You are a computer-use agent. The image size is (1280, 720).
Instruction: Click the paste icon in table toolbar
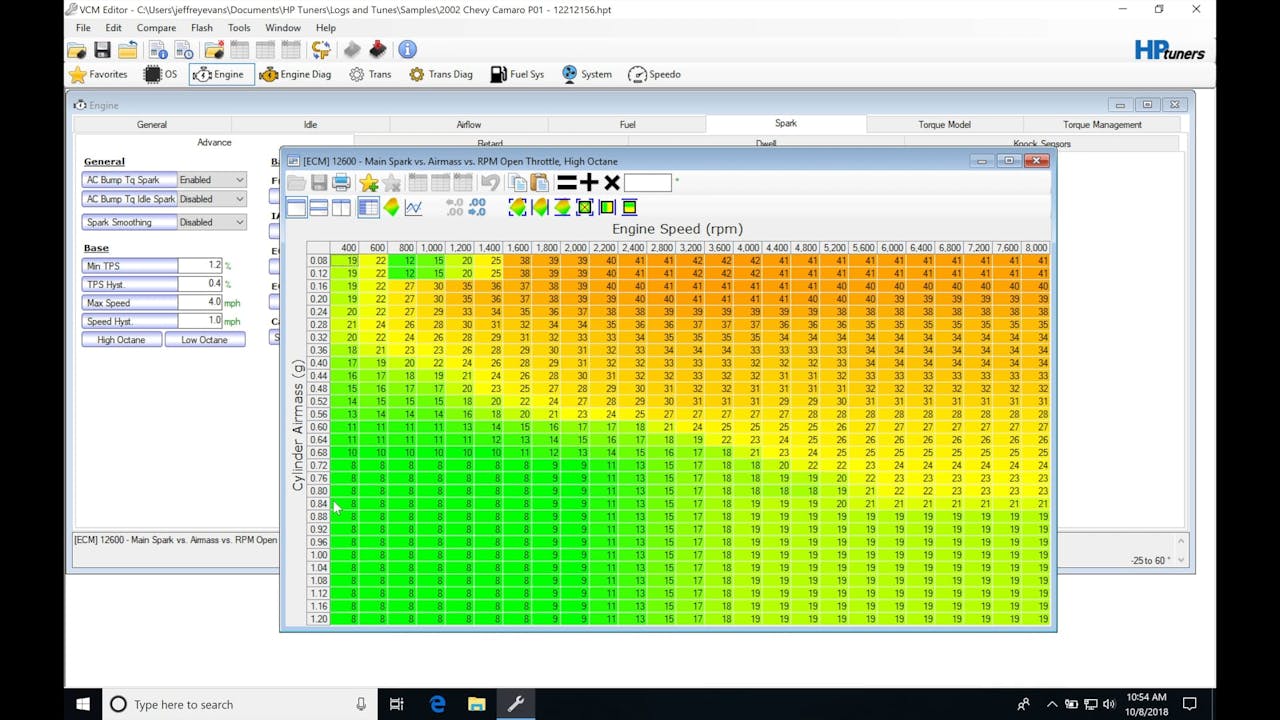(540, 183)
